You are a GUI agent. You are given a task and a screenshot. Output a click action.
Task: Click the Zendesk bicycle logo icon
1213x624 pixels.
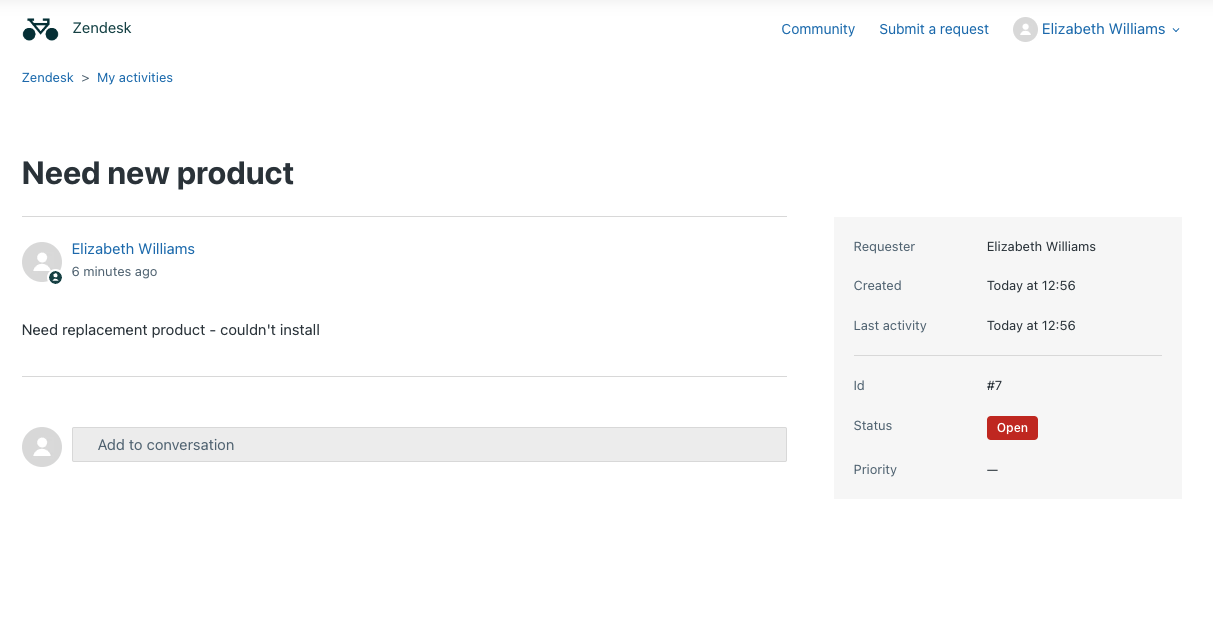(x=40, y=29)
